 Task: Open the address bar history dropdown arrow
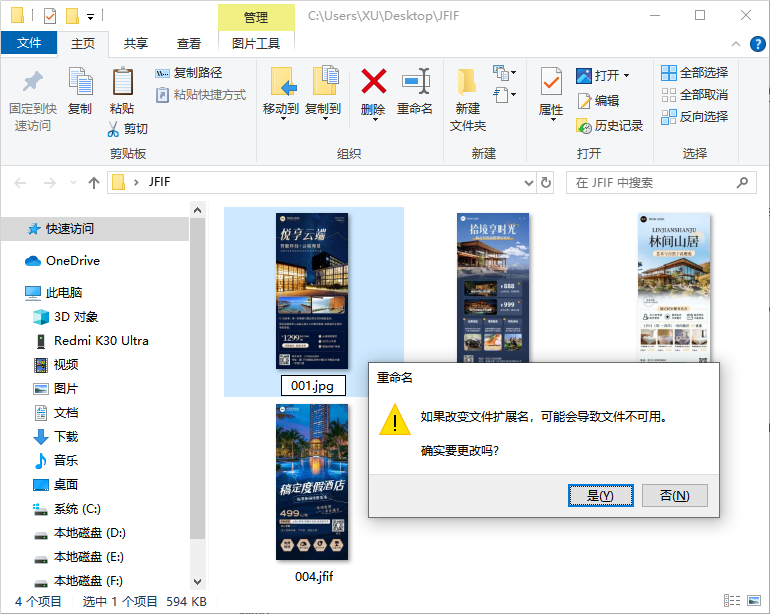point(529,183)
